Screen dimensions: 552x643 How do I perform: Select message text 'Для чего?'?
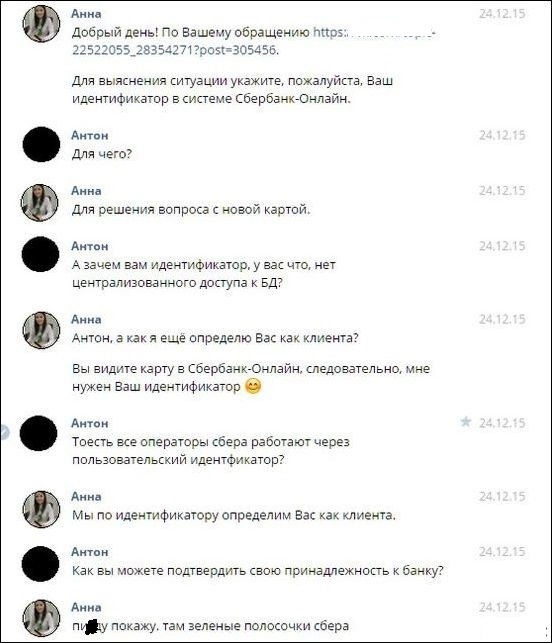pos(102,154)
